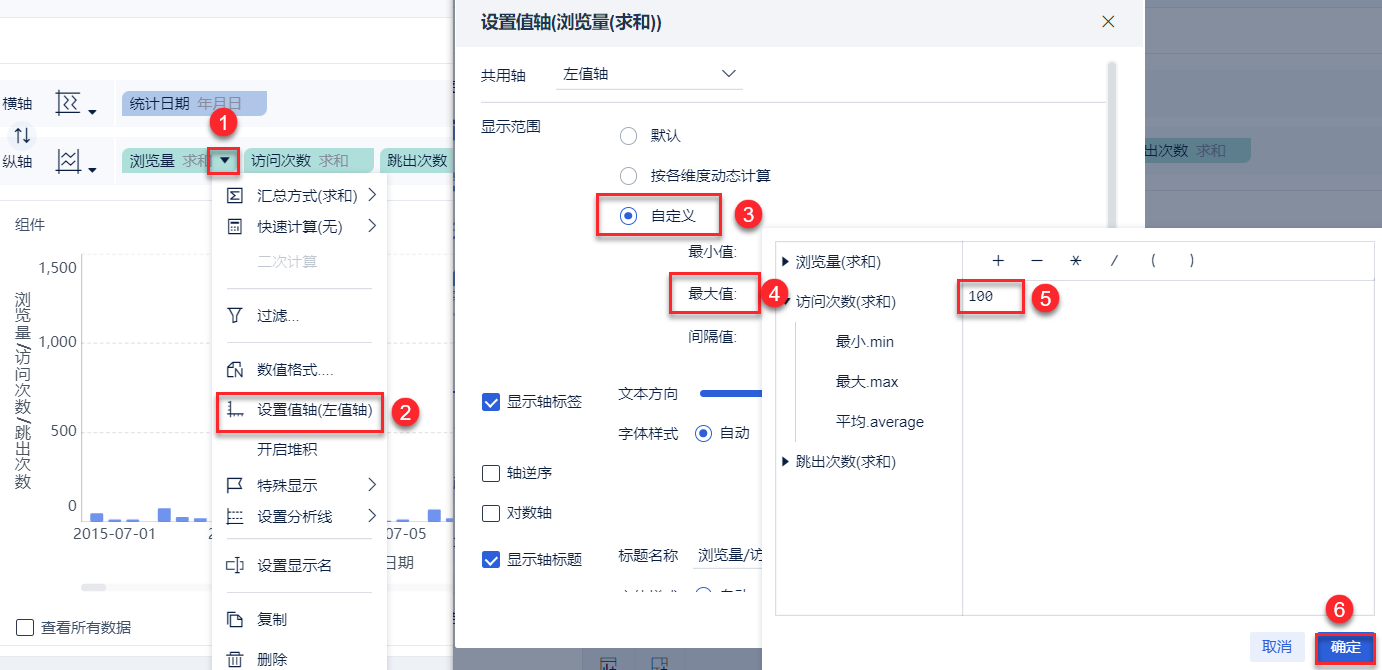Click the summary sigma icon
The height and width of the screenshot is (670, 1382).
coord(235,195)
